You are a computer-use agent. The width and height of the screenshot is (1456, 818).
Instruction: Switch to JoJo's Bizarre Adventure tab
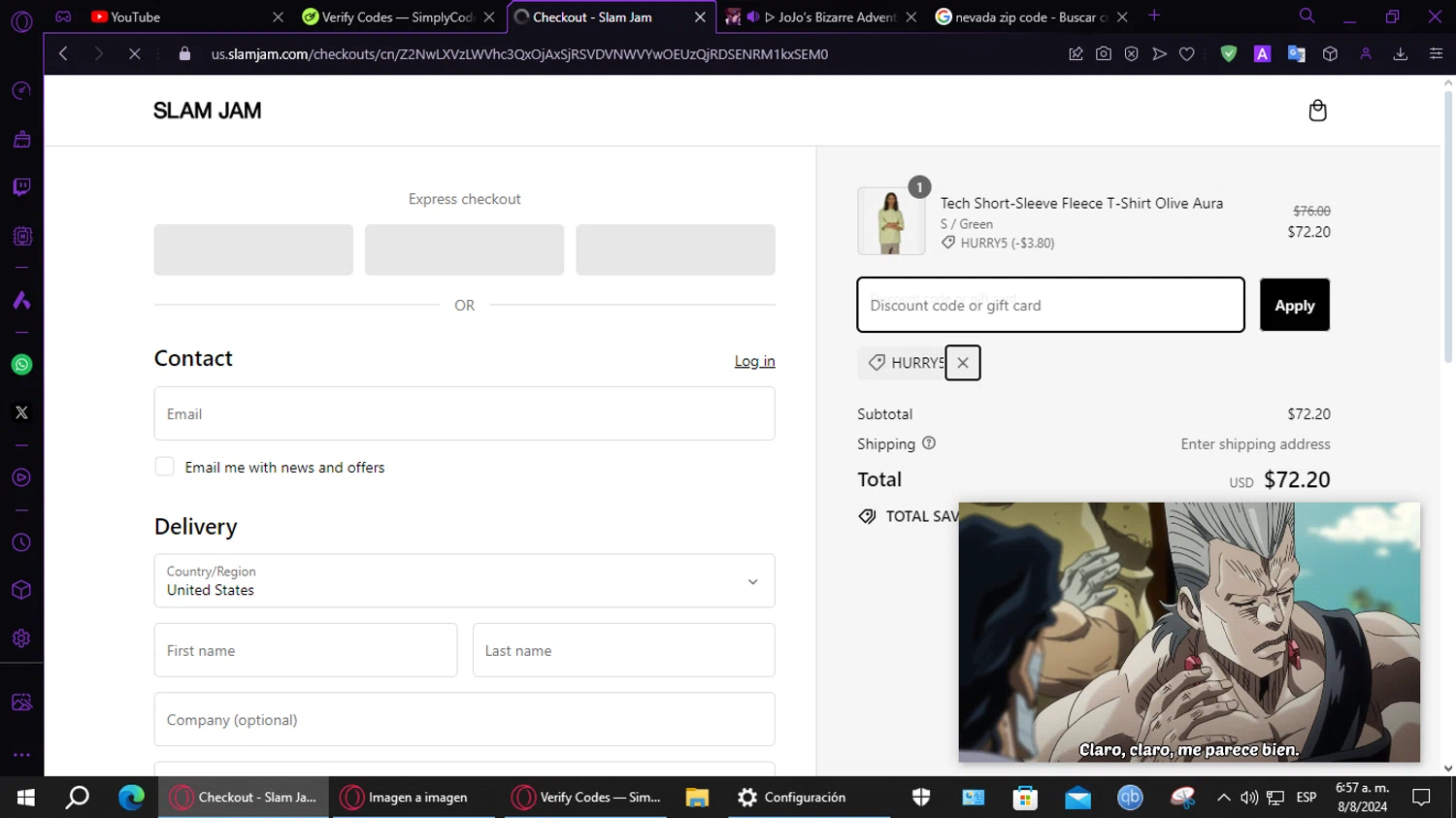coord(821,16)
